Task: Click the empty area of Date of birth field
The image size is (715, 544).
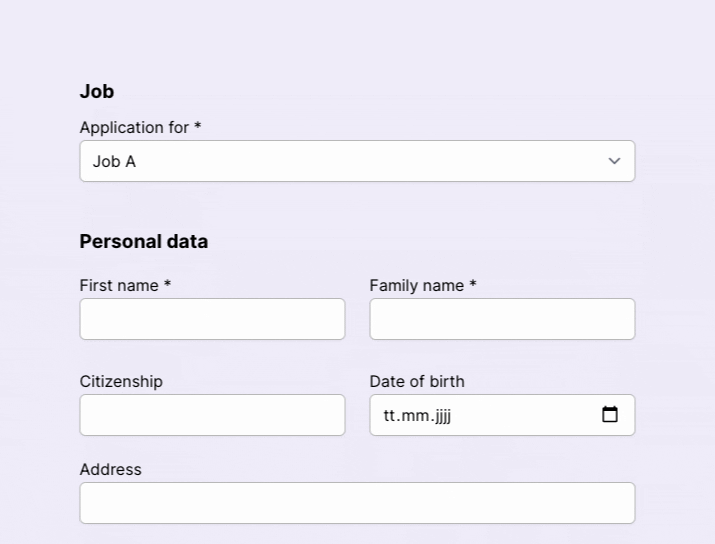Action: [x=524, y=415]
